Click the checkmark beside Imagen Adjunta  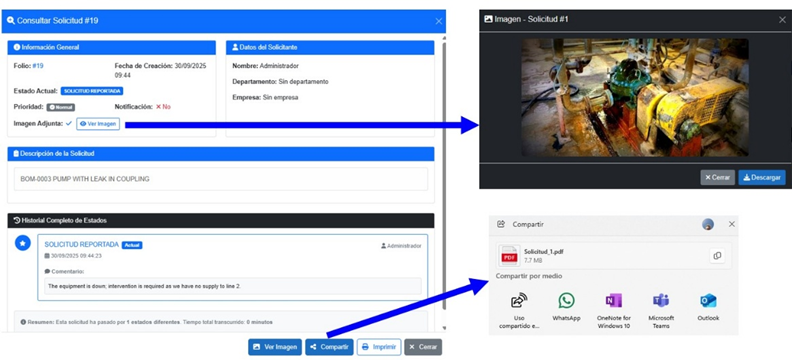click(69, 123)
